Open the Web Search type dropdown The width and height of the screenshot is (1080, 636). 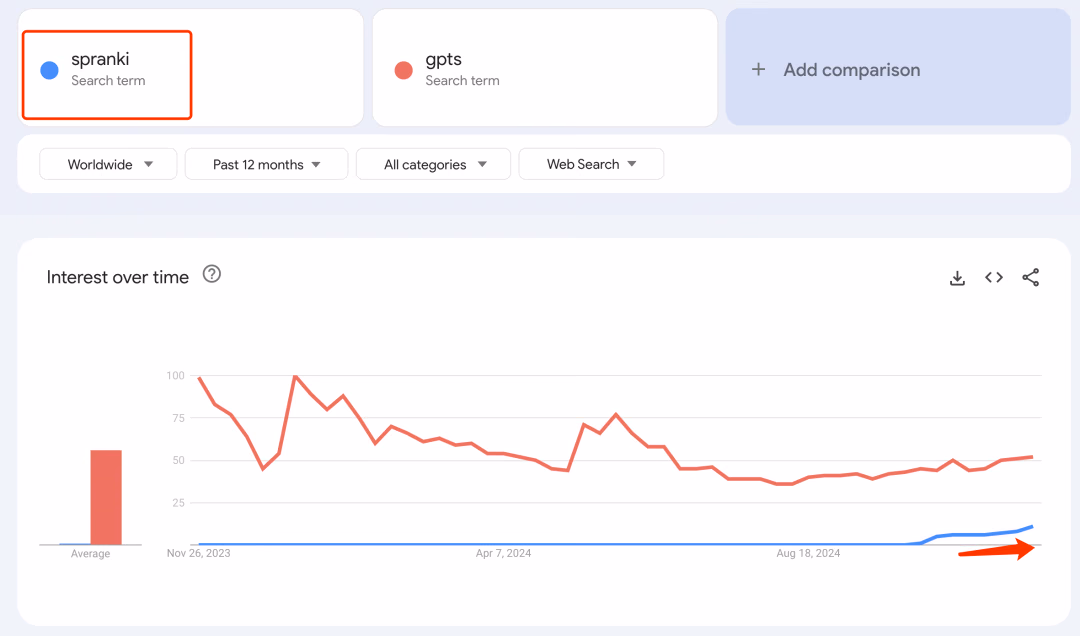tap(591, 164)
